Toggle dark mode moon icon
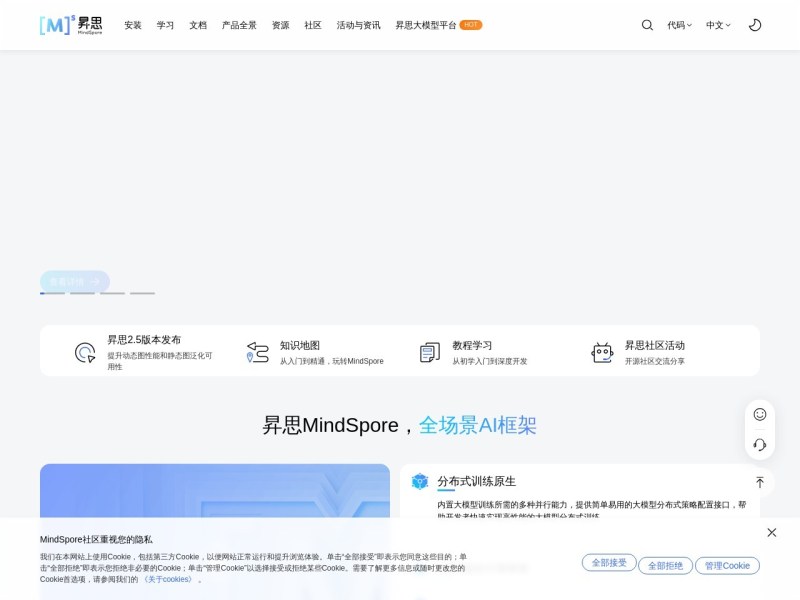 [x=755, y=25]
